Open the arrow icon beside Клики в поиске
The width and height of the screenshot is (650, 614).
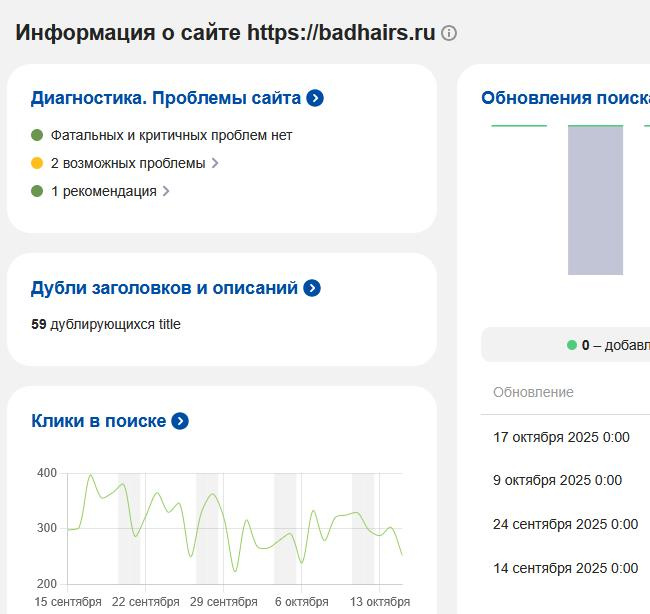[x=180, y=421]
